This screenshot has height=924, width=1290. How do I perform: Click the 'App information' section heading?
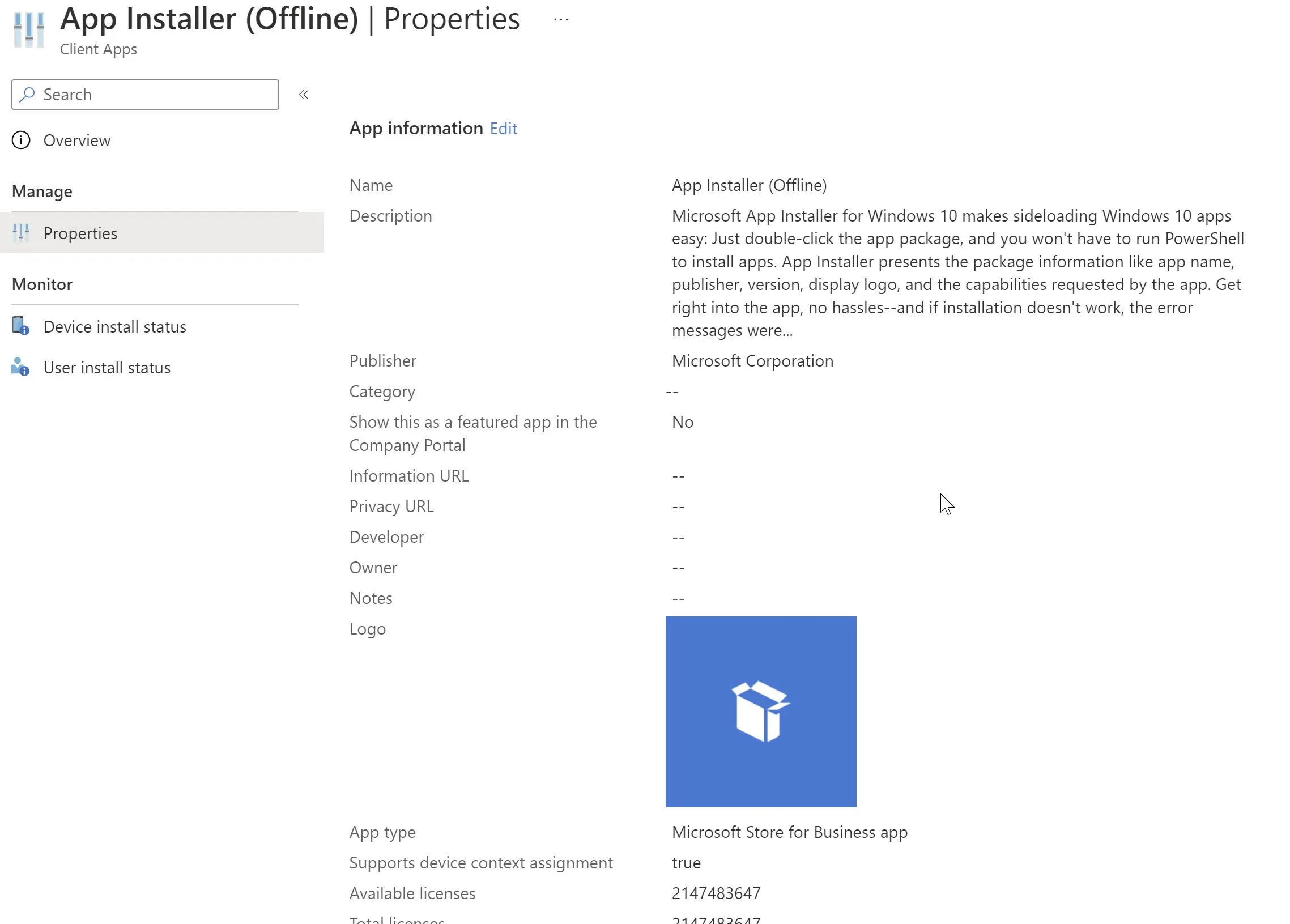tap(416, 129)
